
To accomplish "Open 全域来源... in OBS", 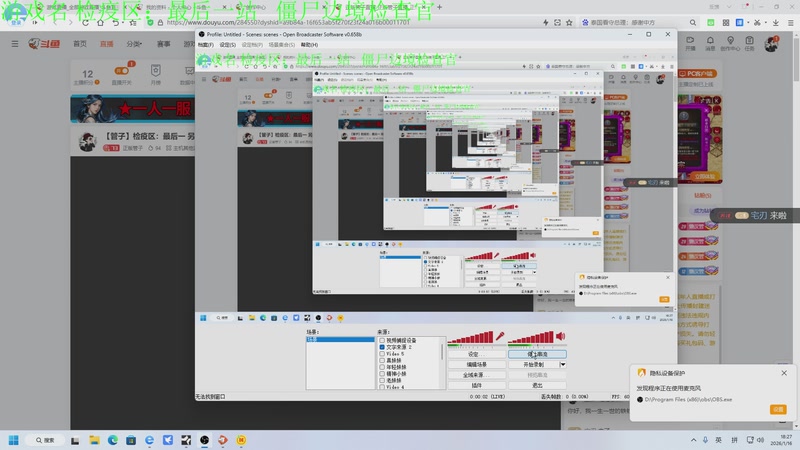I will click(477, 375).
